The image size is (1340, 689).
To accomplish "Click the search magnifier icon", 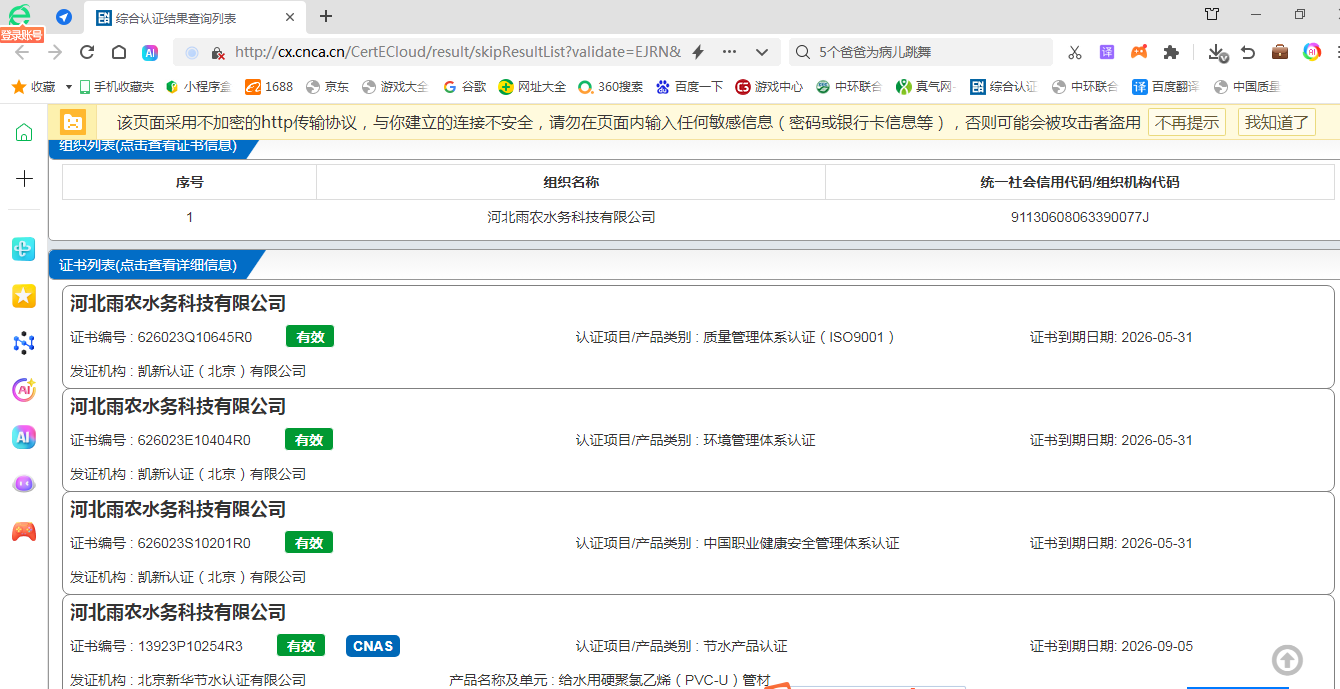I will pos(802,52).
